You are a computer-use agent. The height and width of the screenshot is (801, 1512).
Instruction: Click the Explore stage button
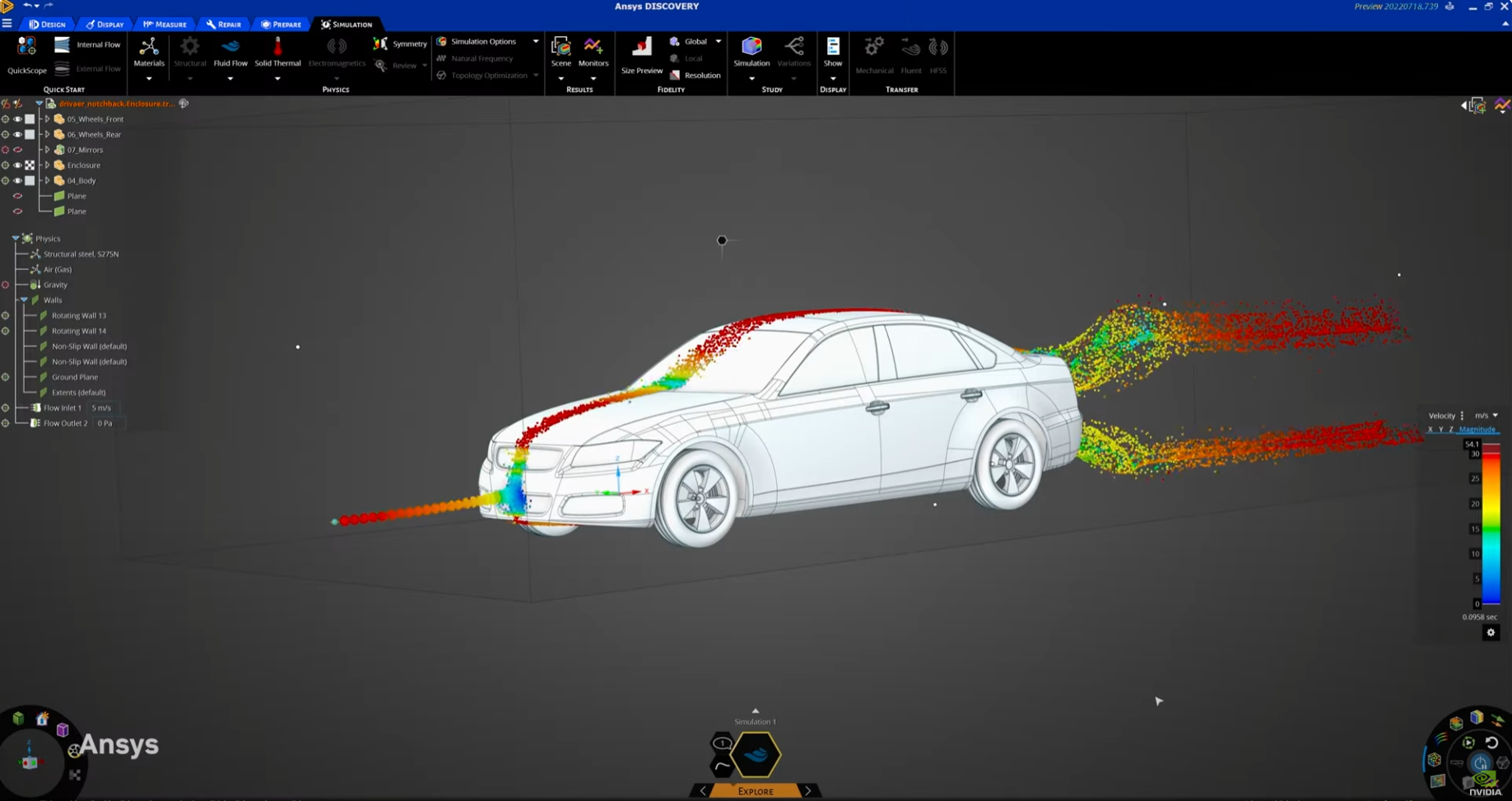[x=756, y=791]
